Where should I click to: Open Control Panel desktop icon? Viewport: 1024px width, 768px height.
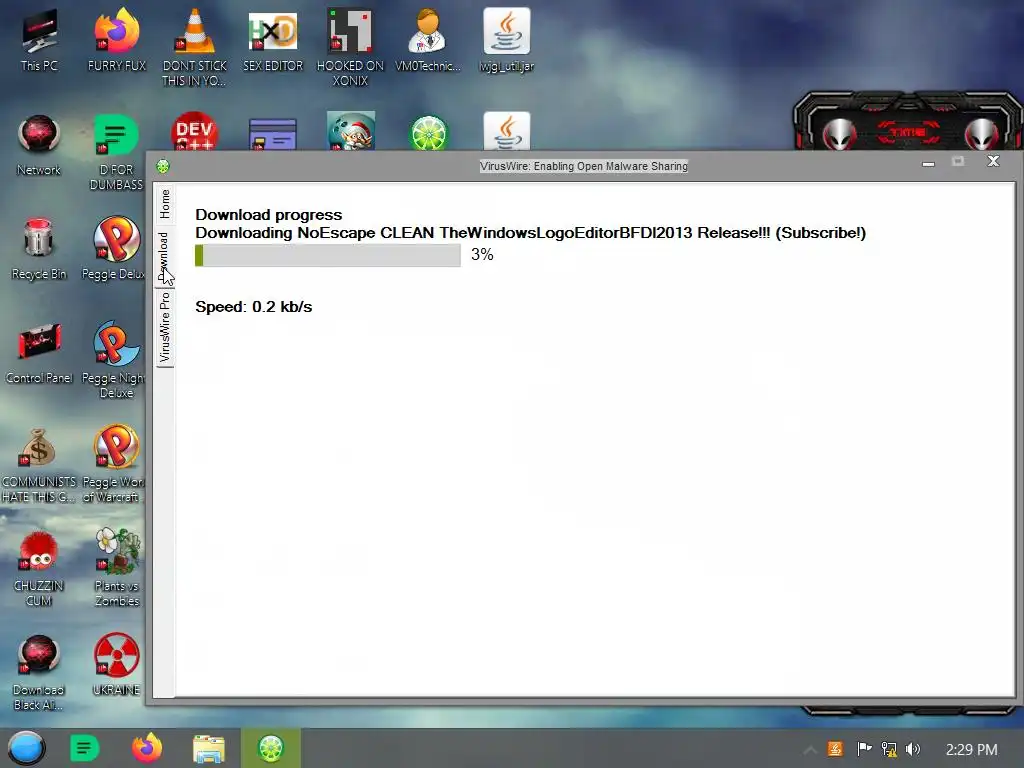[39, 353]
